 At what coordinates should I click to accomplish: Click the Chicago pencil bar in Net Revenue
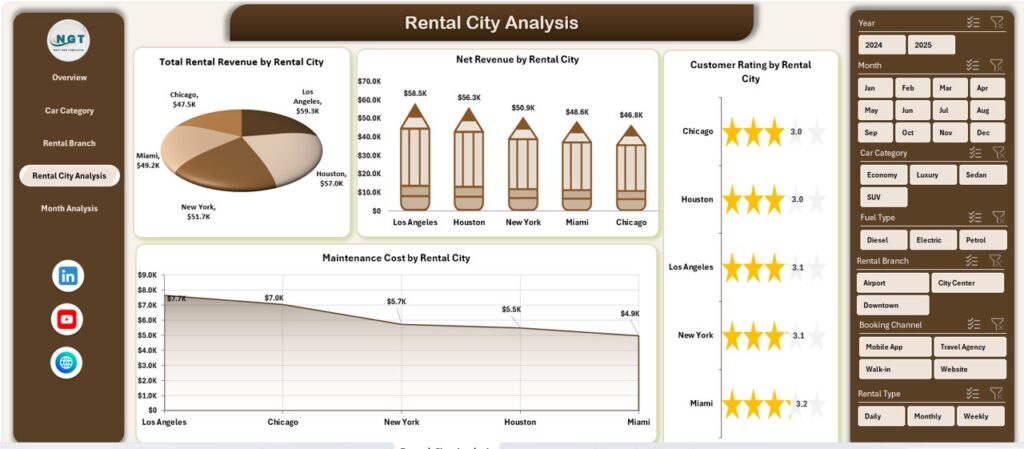[631, 168]
